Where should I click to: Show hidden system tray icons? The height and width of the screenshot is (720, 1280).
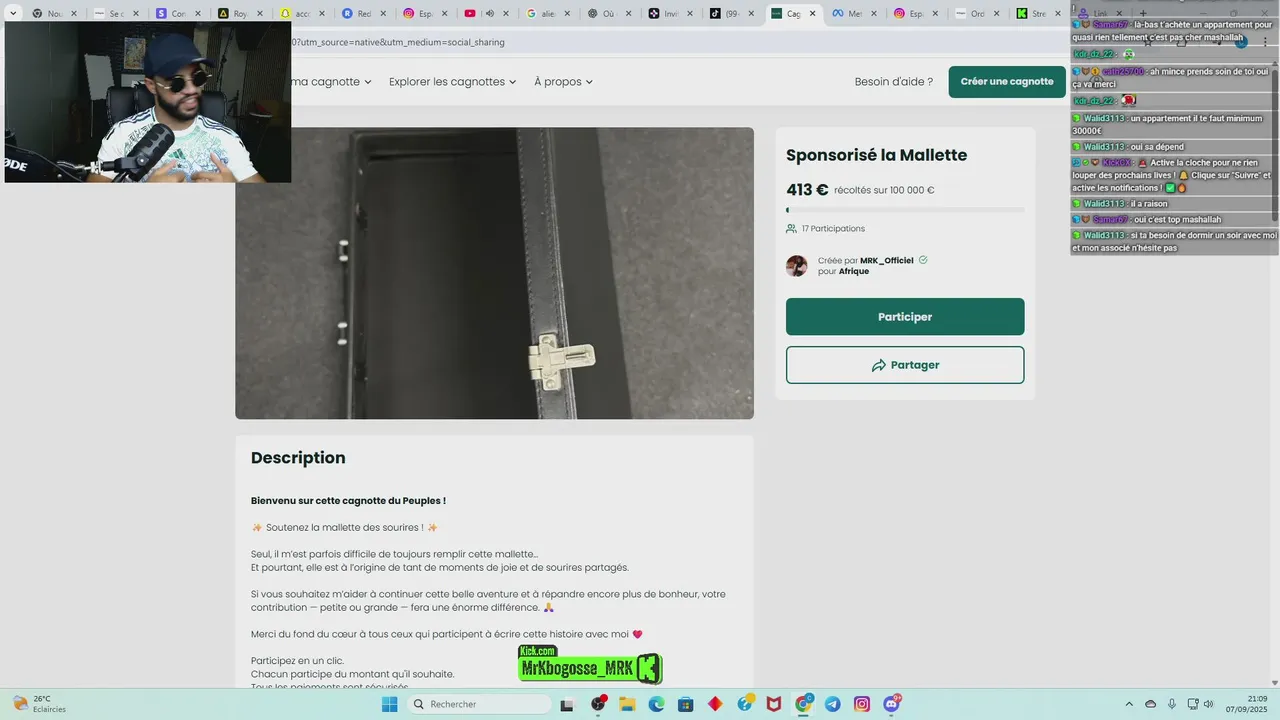[x=1129, y=704]
